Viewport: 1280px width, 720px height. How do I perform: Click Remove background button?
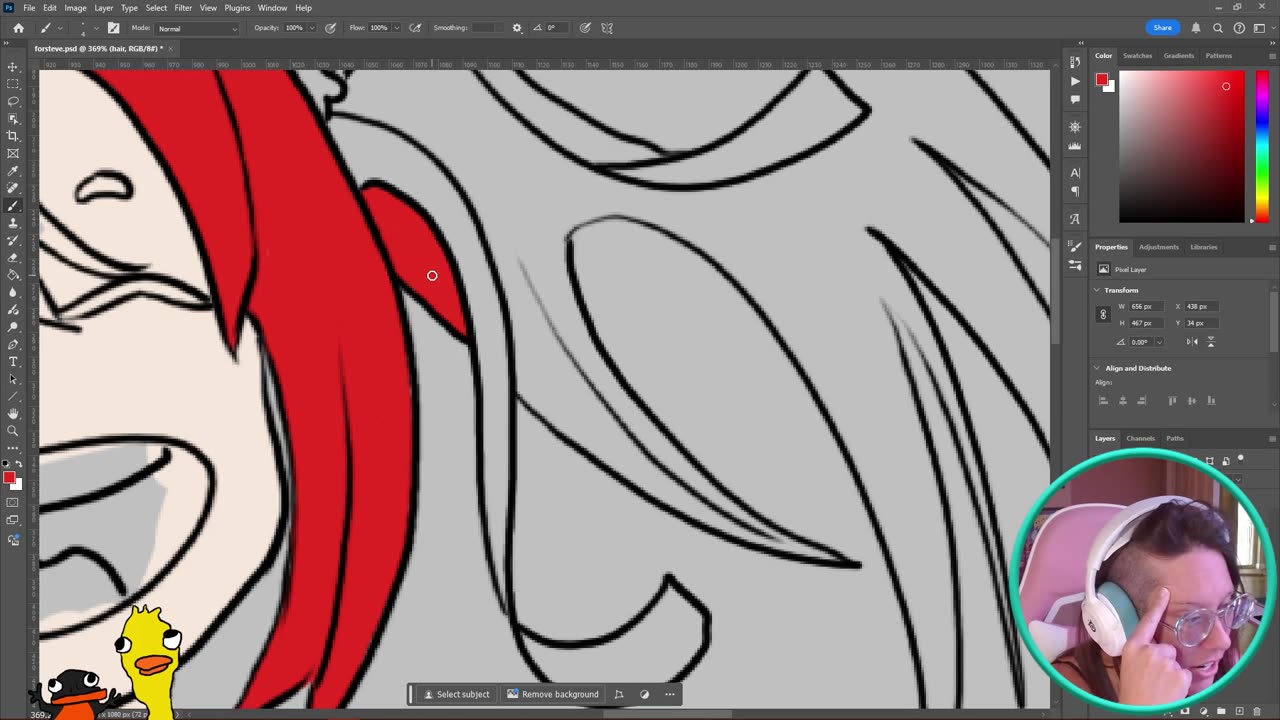click(x=552, y=694)
